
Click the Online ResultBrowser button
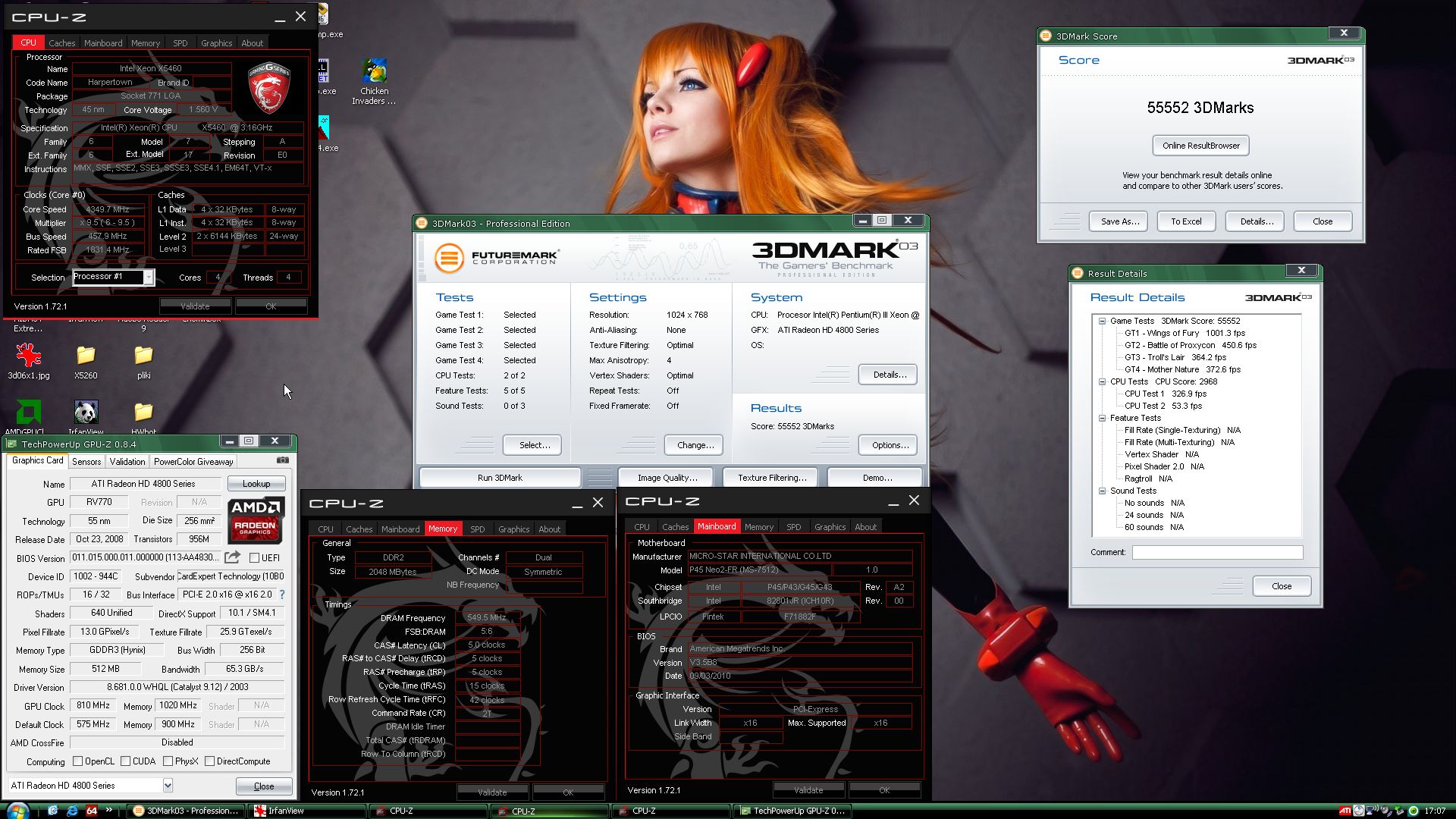pos(1201,146)
